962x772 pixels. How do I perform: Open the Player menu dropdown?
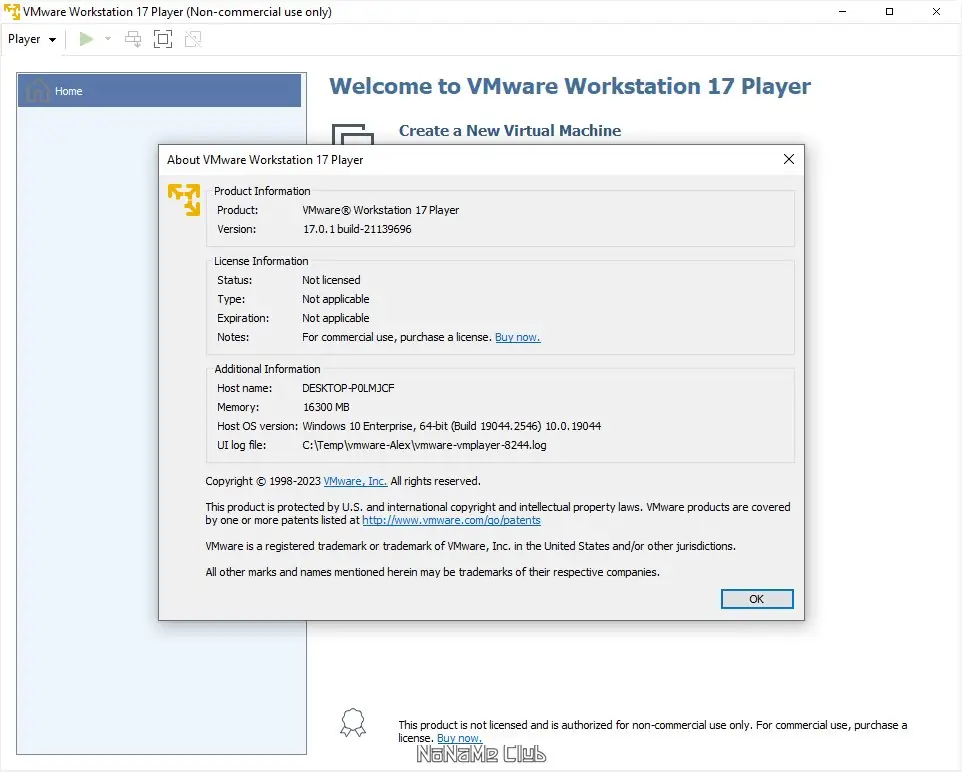coord(32,39)
